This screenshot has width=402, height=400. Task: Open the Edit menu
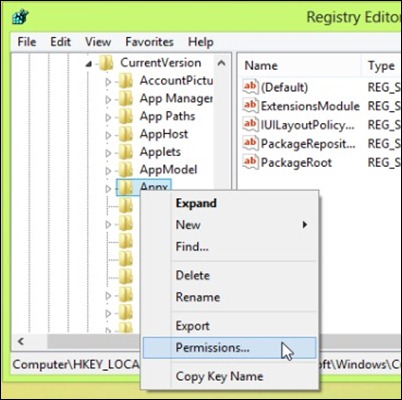coord(61,42)
